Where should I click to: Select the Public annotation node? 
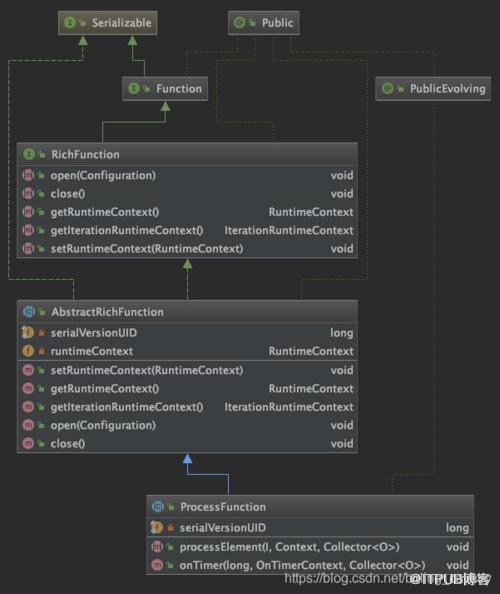coord(264,23)
